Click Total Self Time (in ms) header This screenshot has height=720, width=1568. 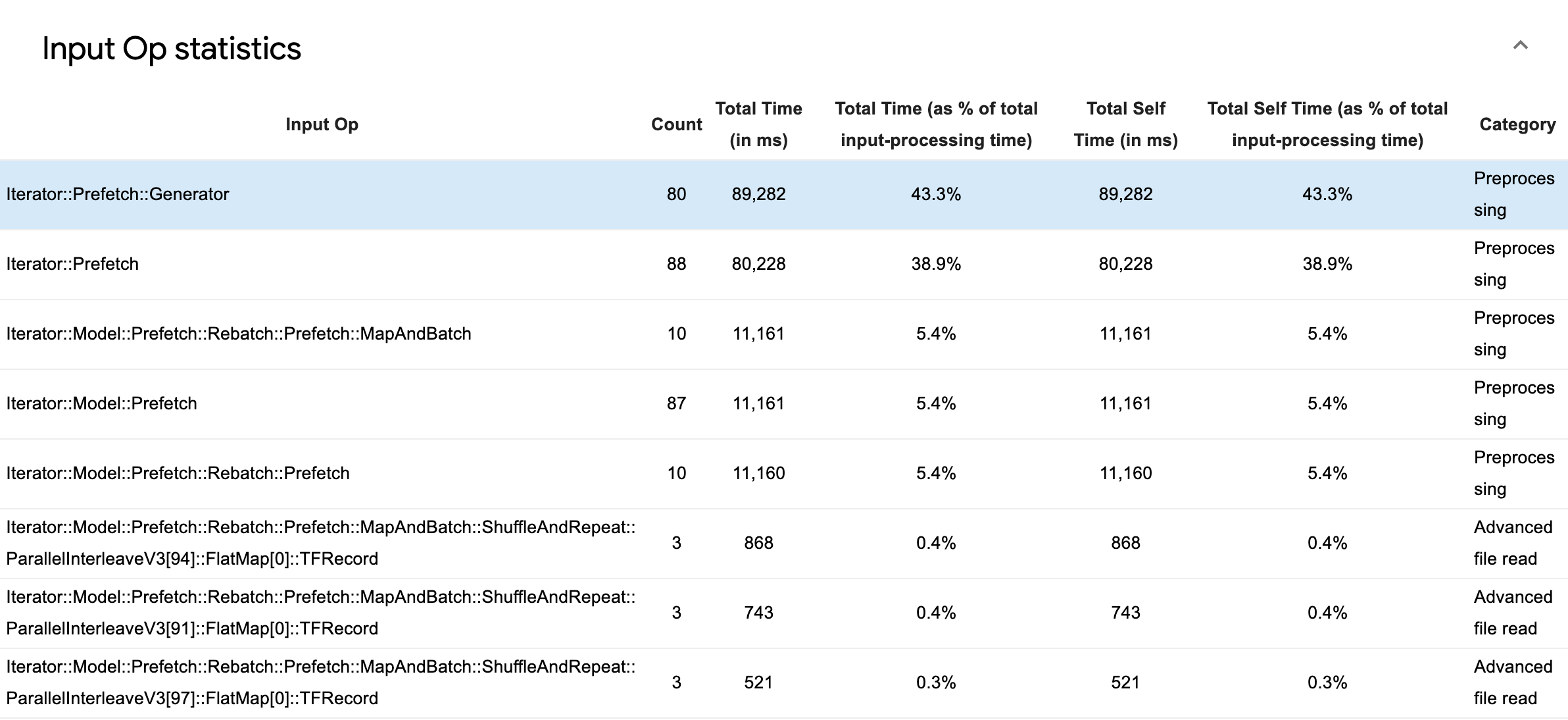tap(1125, 124)
